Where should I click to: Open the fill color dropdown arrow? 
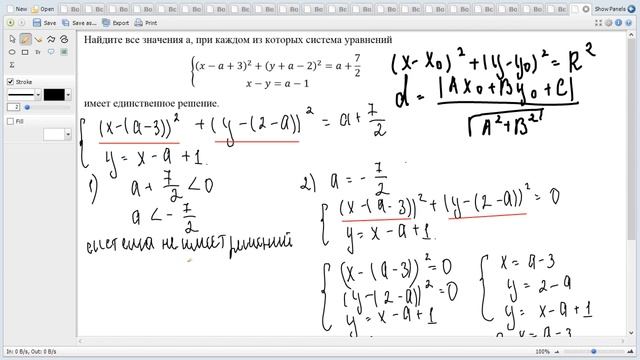click(x=68, y=134)
